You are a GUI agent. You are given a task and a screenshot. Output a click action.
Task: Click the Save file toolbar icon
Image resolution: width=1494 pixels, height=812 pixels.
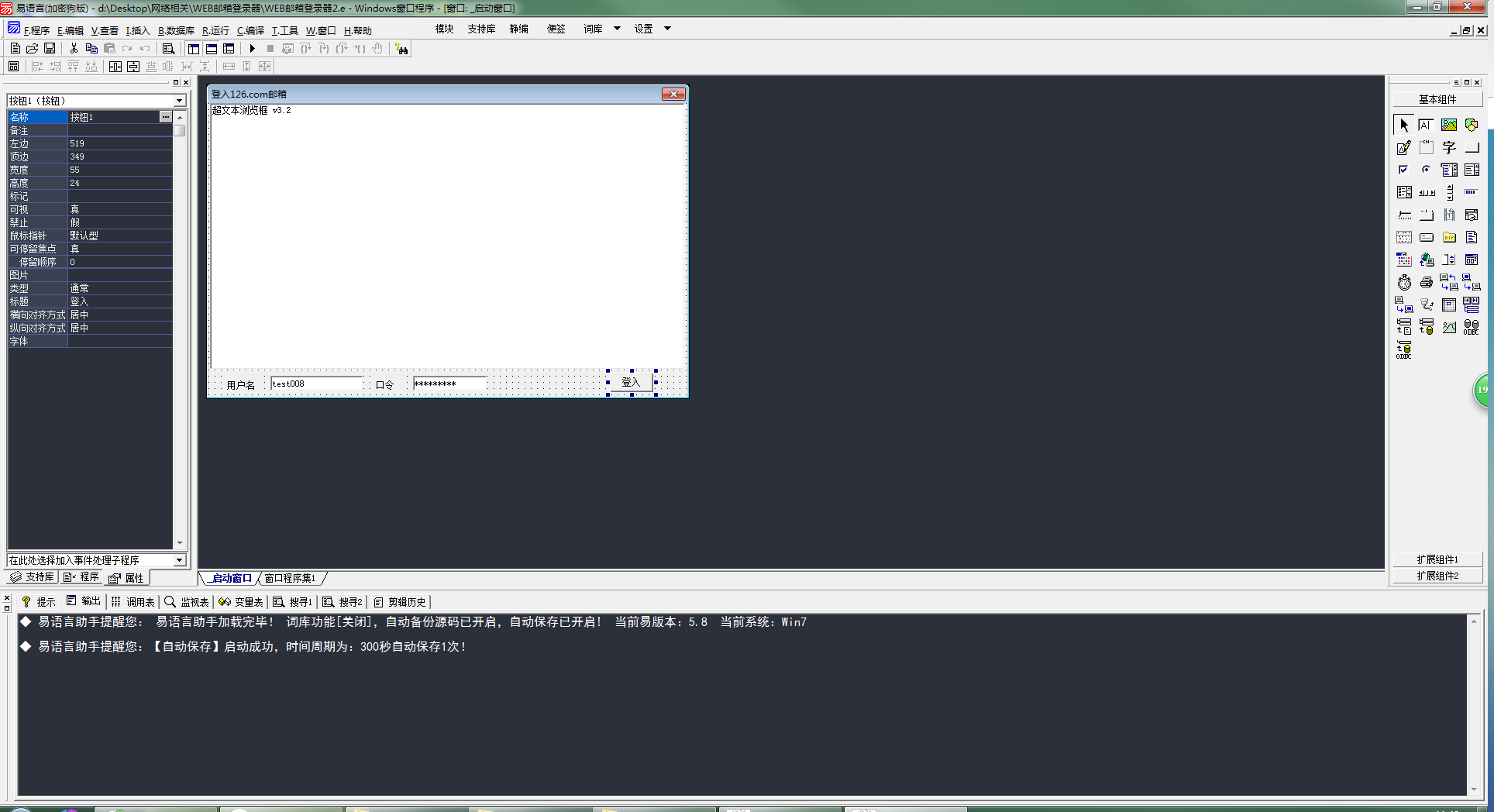[x=50, y=49]
